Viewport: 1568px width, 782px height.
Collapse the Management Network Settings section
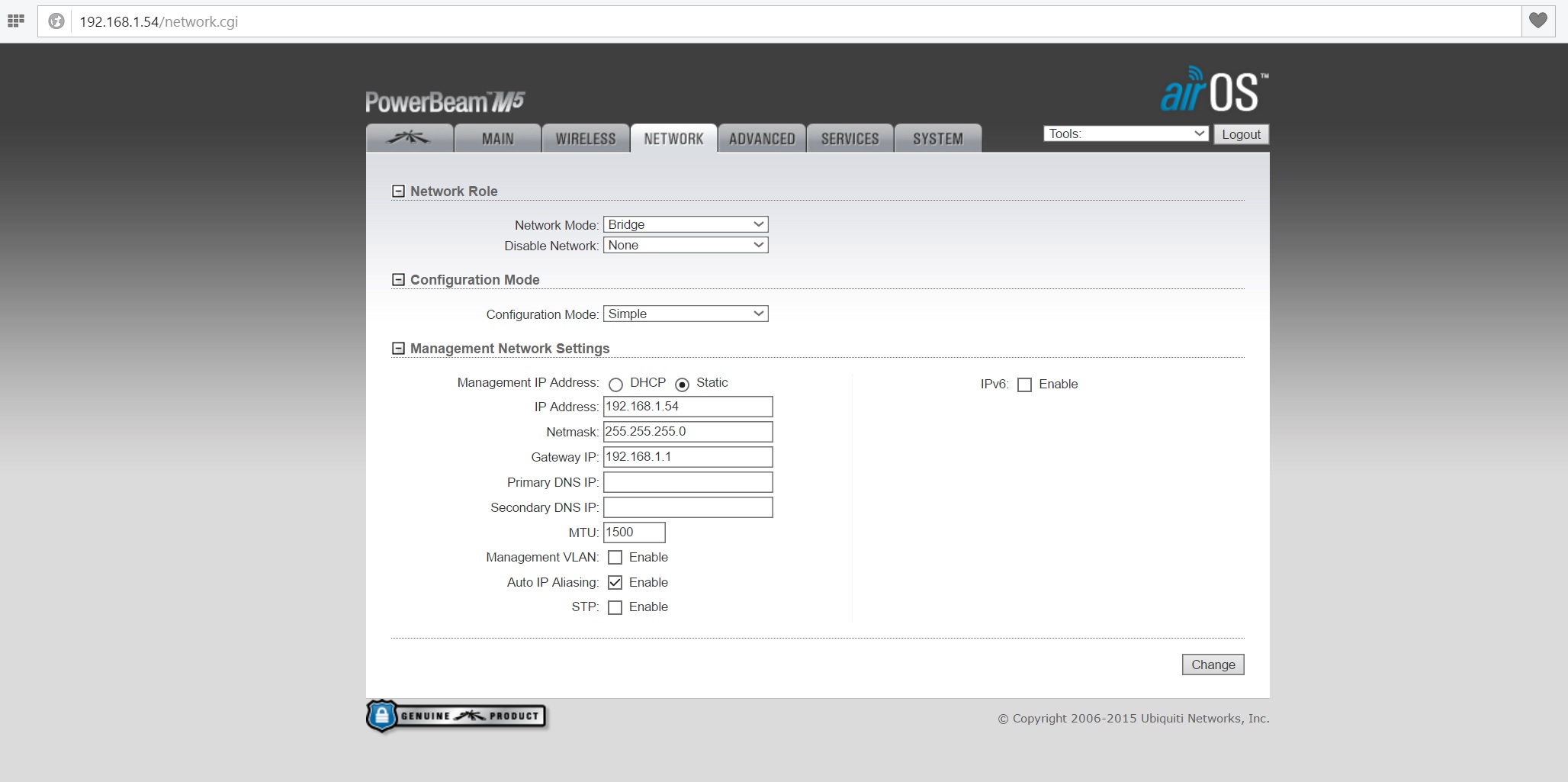398,349
